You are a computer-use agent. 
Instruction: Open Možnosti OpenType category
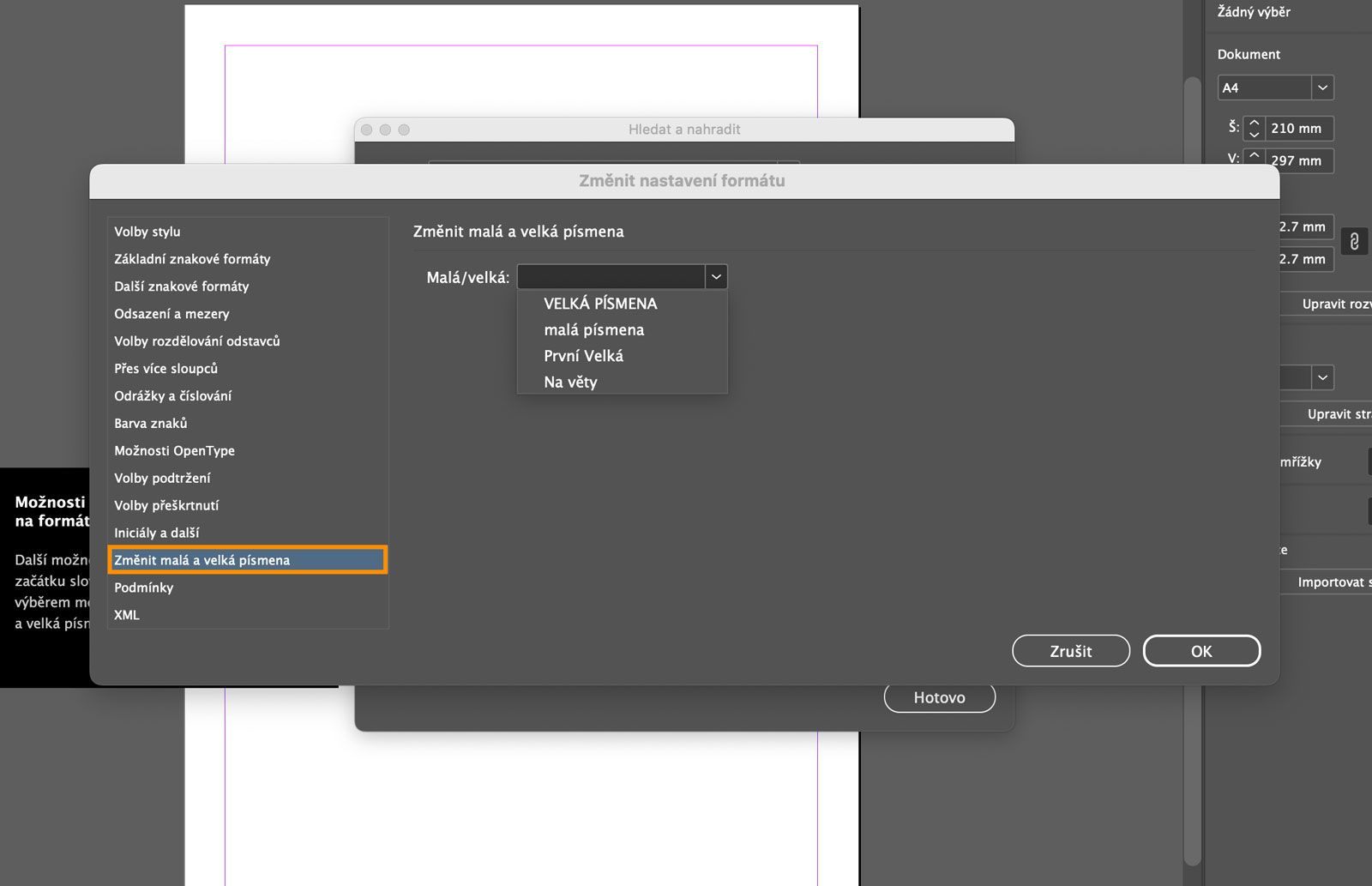pos(248,451)
